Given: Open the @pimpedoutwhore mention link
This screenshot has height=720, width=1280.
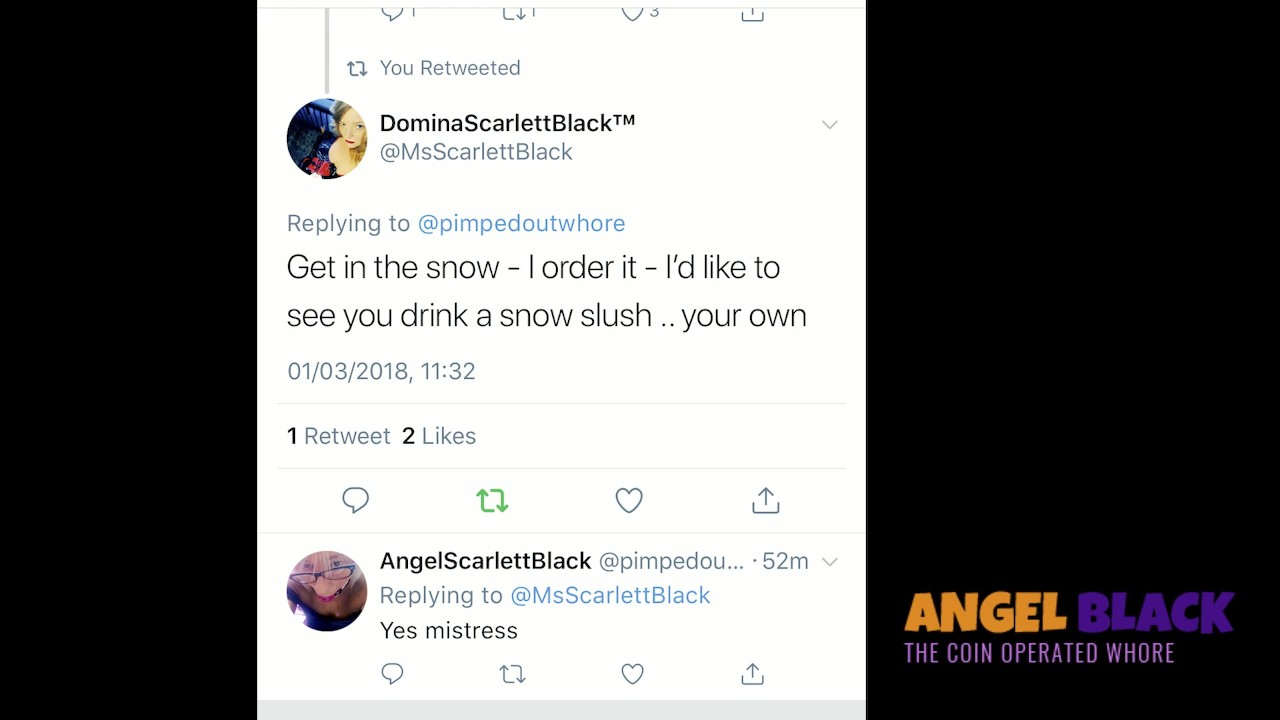Looking at the screenshot, I should (521, 223).
